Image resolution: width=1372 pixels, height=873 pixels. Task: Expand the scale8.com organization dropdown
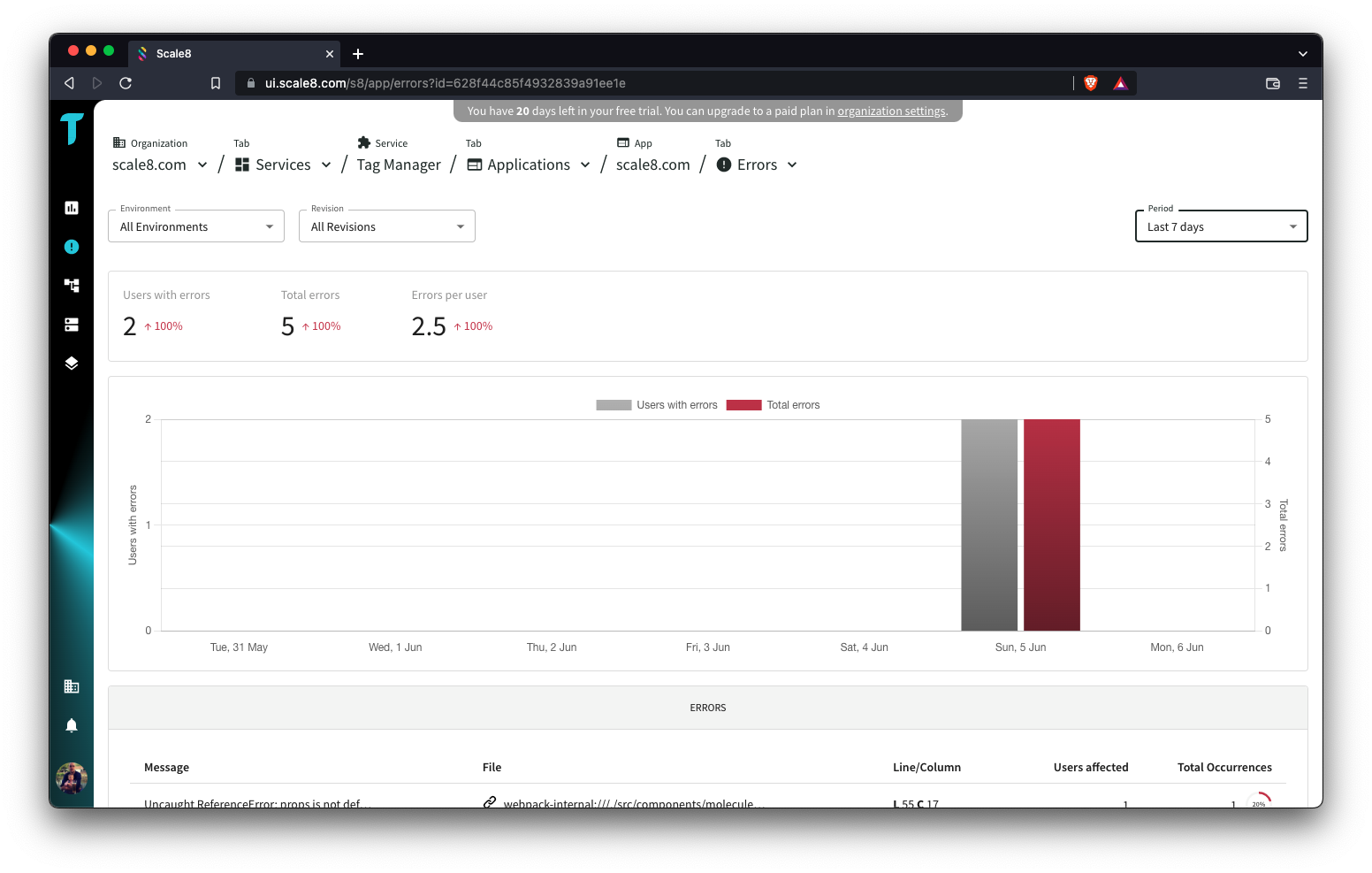pyautogui.click(x=202, y=165)
